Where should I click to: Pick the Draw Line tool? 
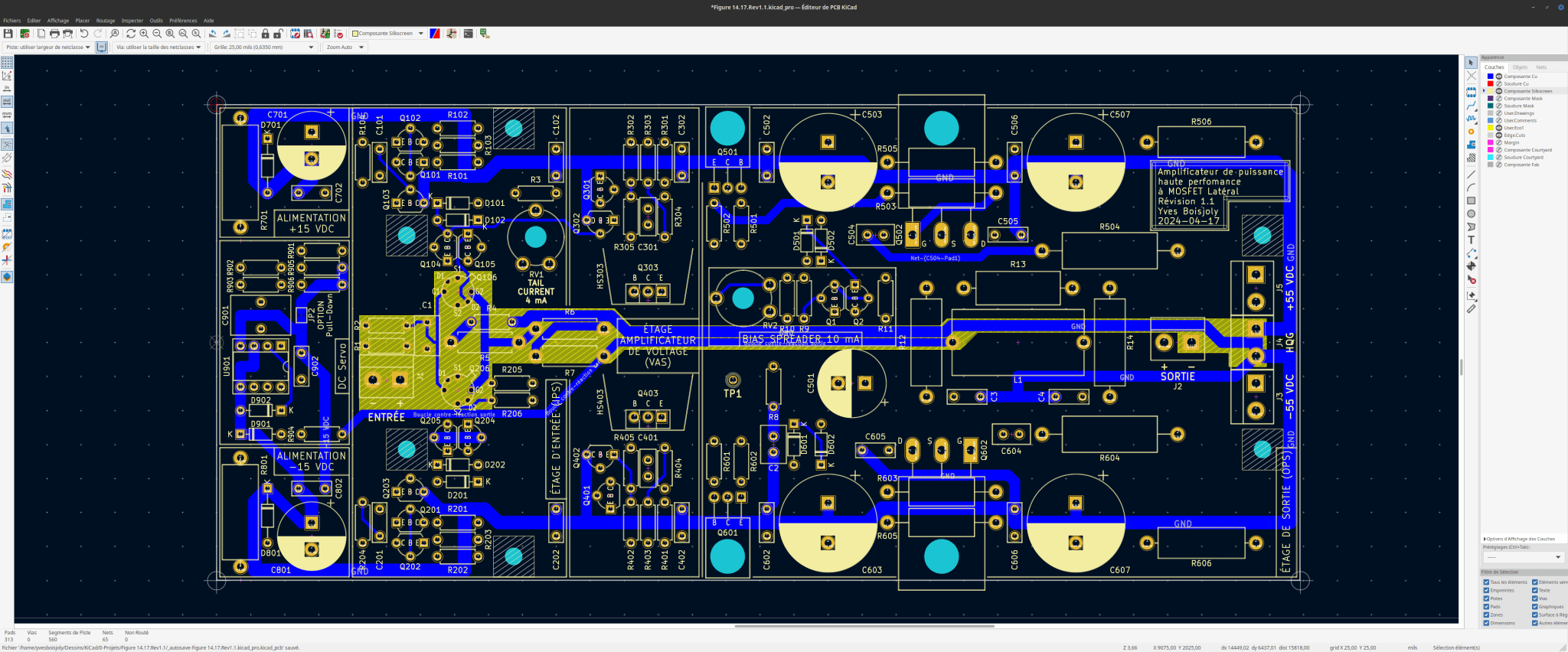[x=1471, y=174]
